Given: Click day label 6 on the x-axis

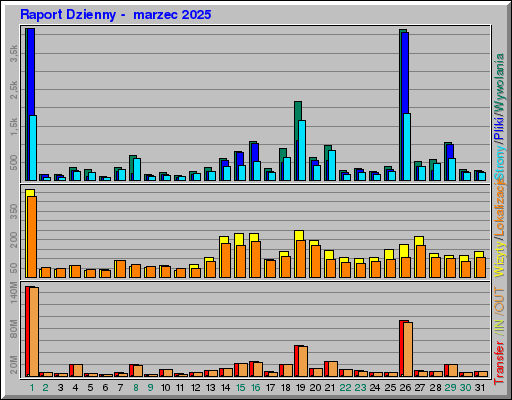Looking at the screenshot, I should 105,388.
